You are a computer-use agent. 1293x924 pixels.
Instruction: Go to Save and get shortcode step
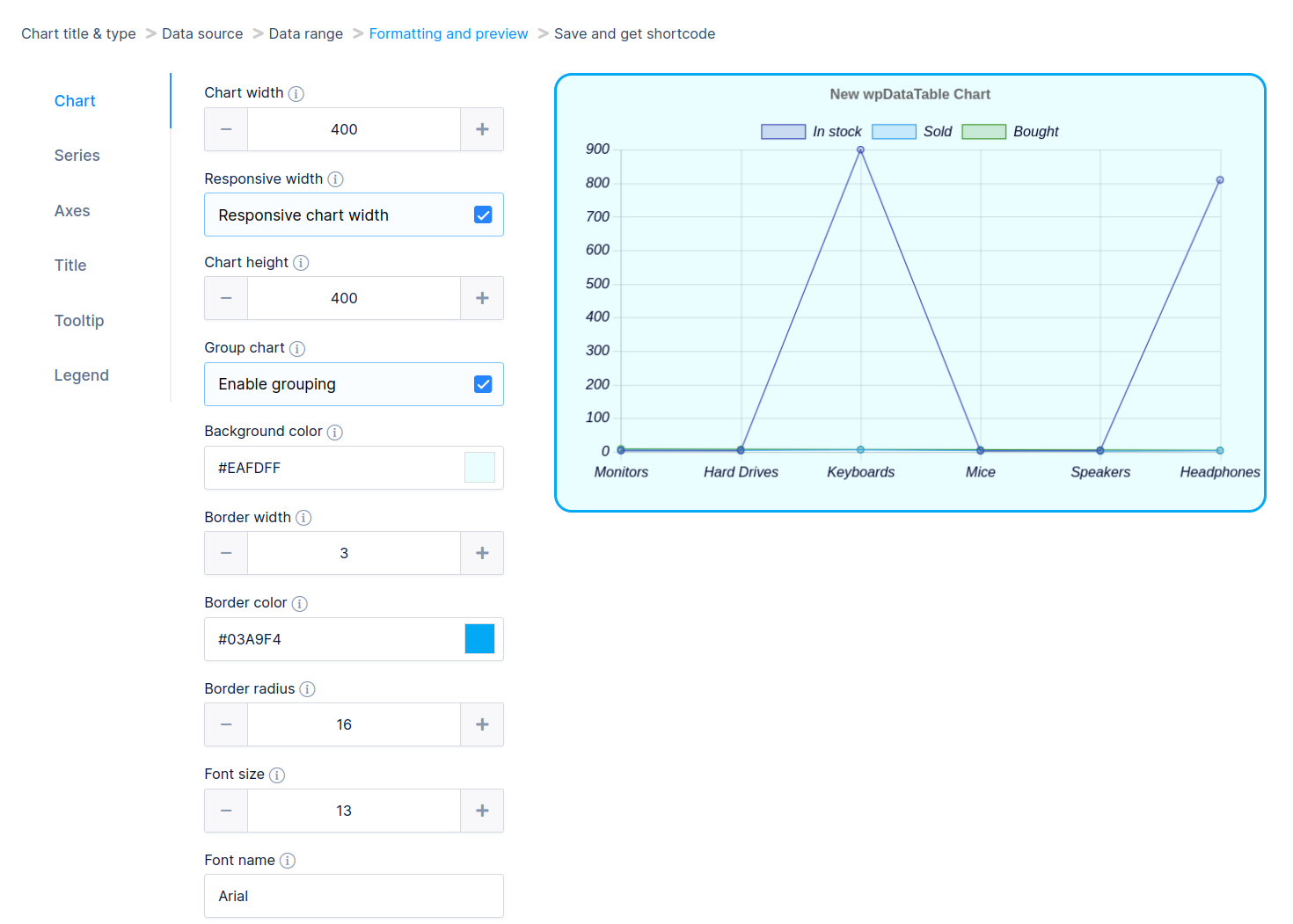pyautogui.click(x=635, y=33)
